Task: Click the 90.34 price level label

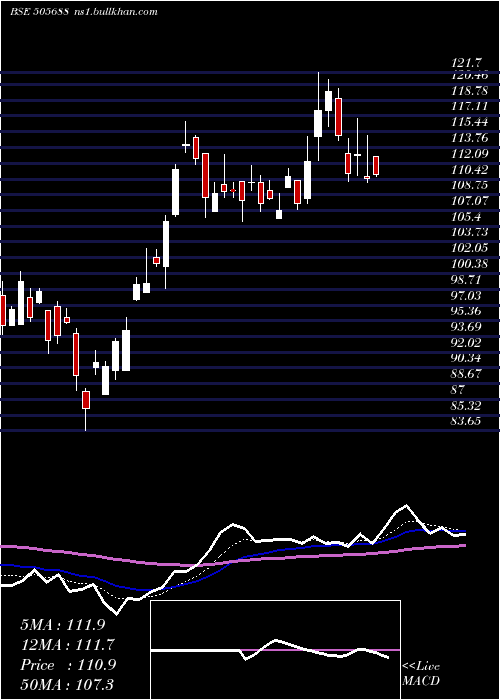Action: (467, 358)
